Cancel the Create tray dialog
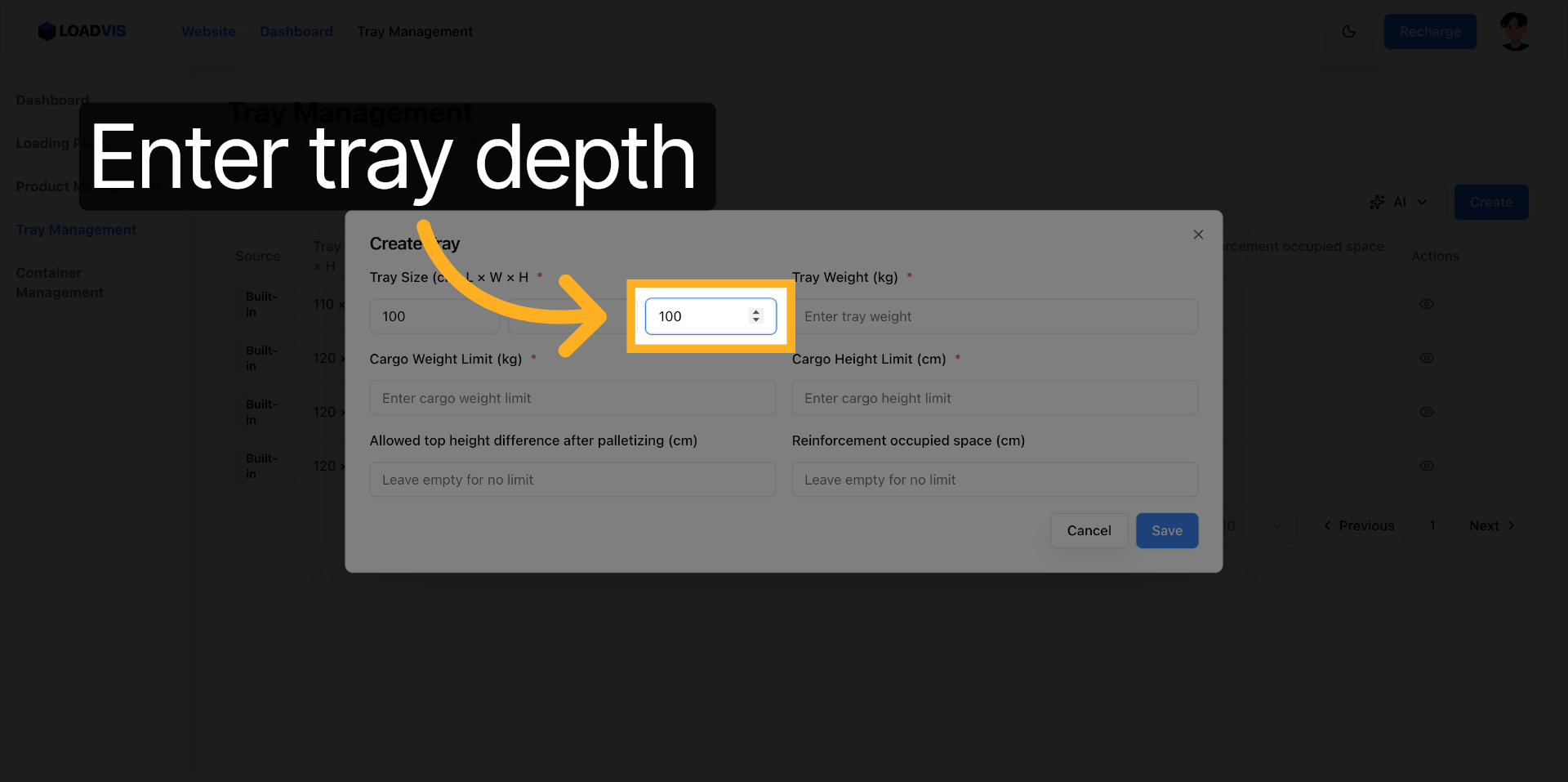Viewport: 1568px width, 782px height. click(1089, 531)
